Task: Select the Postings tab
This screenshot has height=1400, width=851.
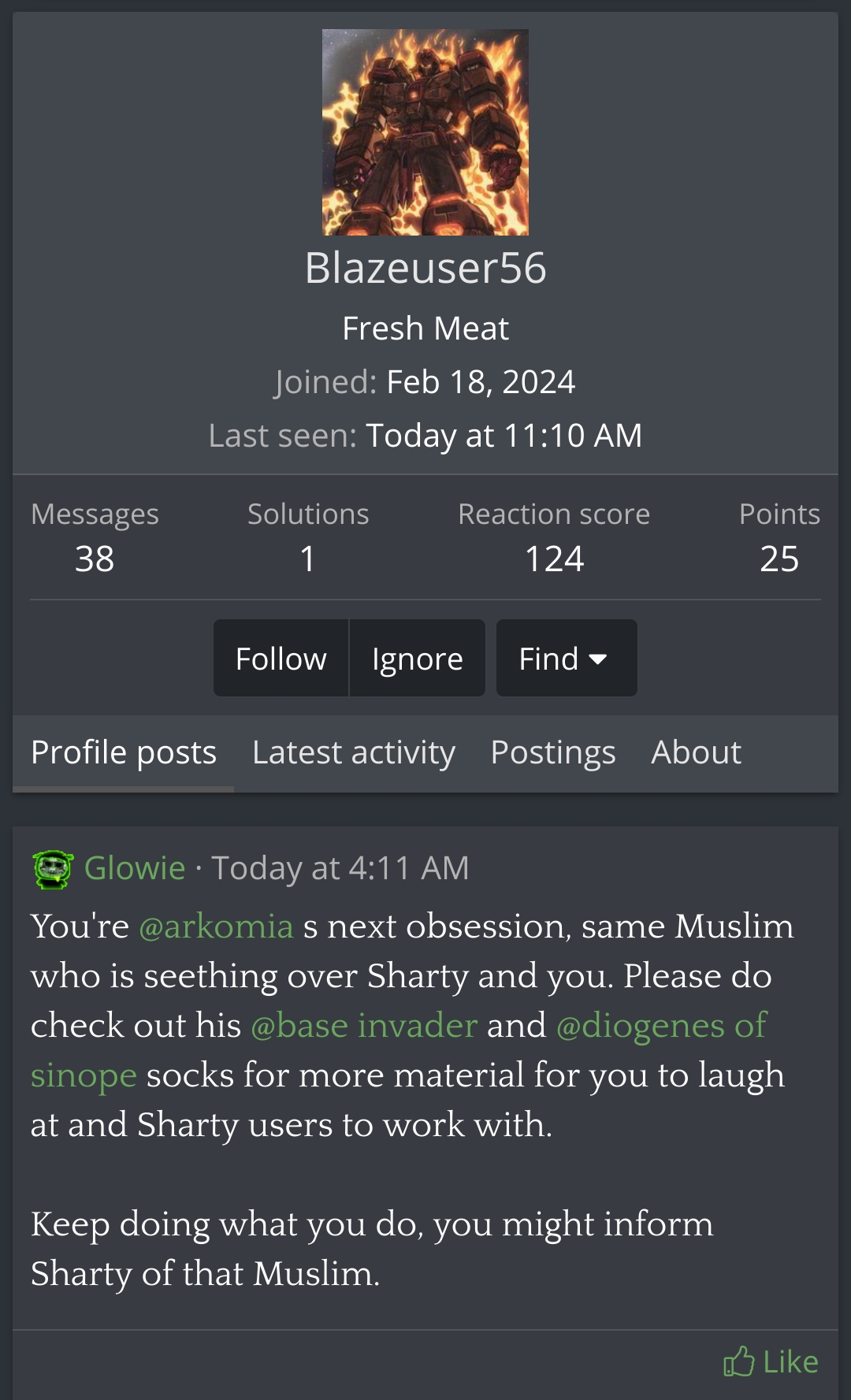Action: pyautogui.click(x=553, y=752)
